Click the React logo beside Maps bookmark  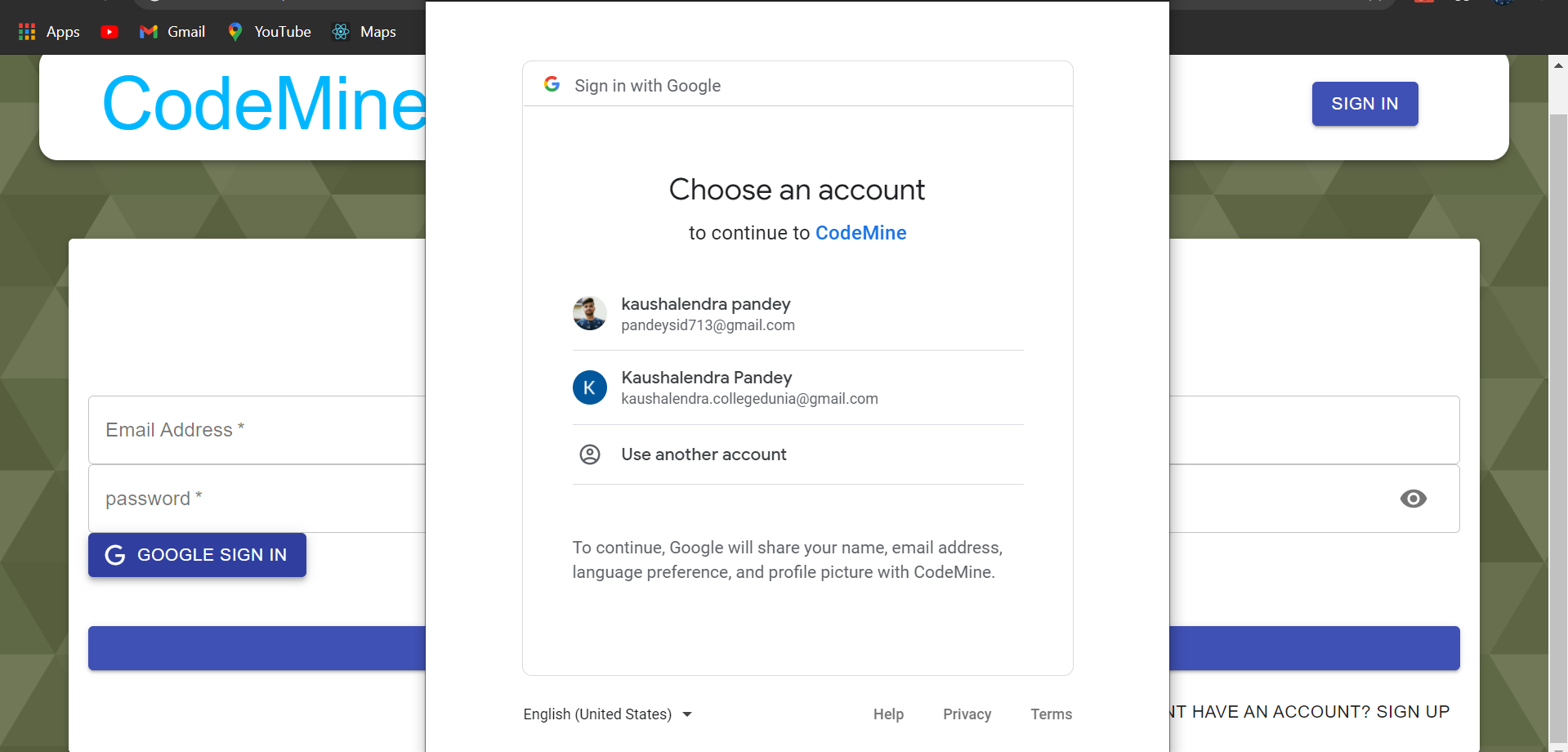pos(341,31)
